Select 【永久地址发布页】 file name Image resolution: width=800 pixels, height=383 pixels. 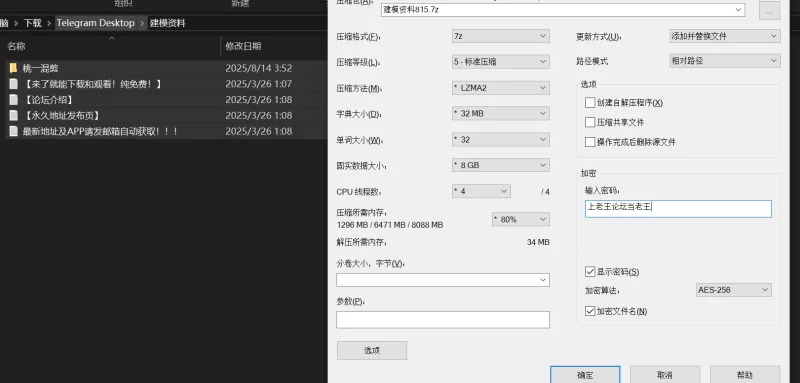(61, 115)
